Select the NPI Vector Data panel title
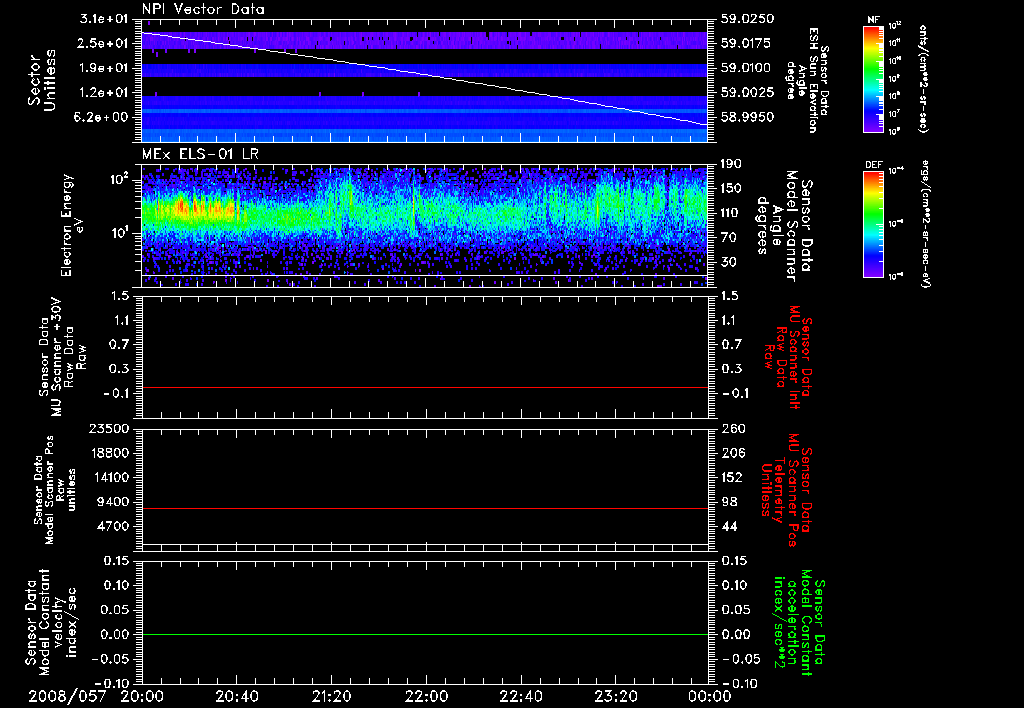 [204, 9]
